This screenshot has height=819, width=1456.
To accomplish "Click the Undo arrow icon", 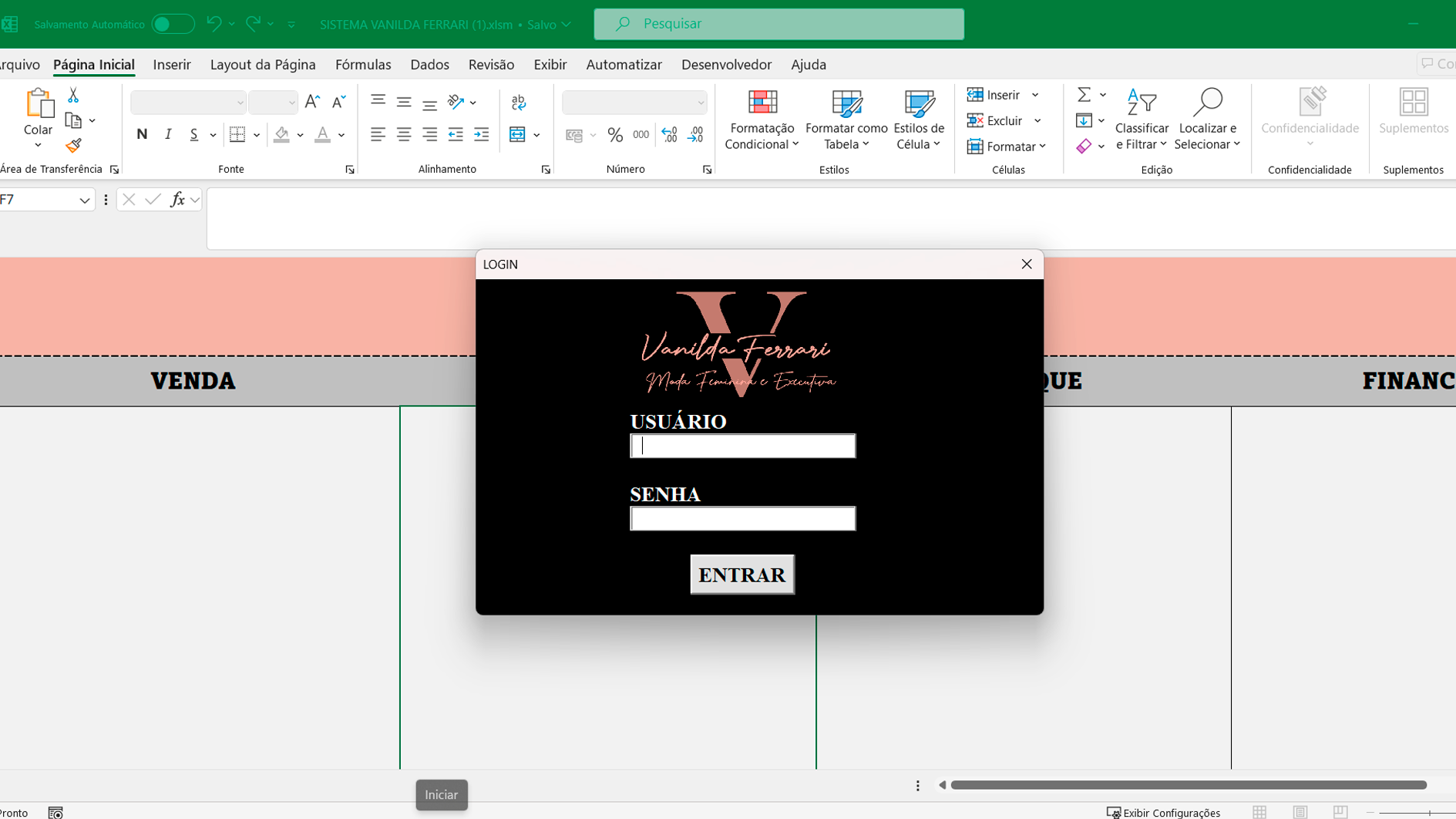I will click(214, 24).
